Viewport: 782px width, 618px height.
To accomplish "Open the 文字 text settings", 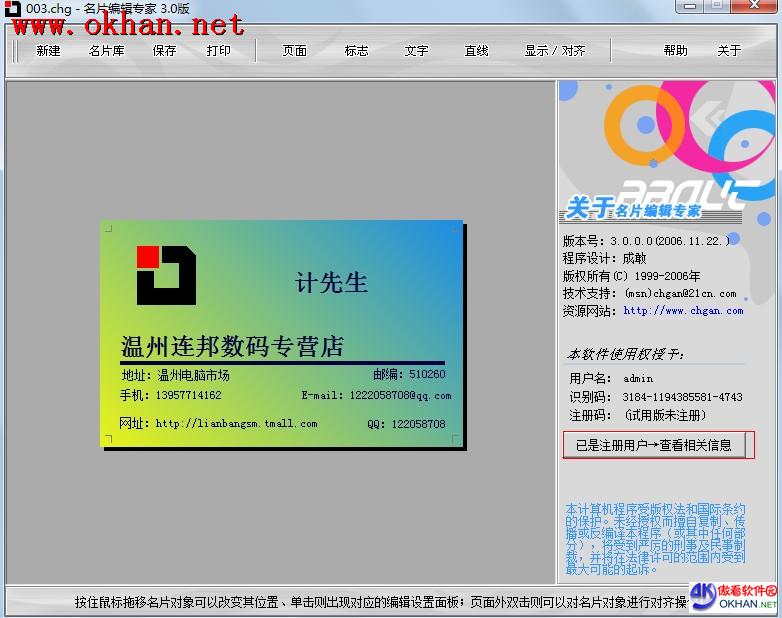I will (416, 50).
